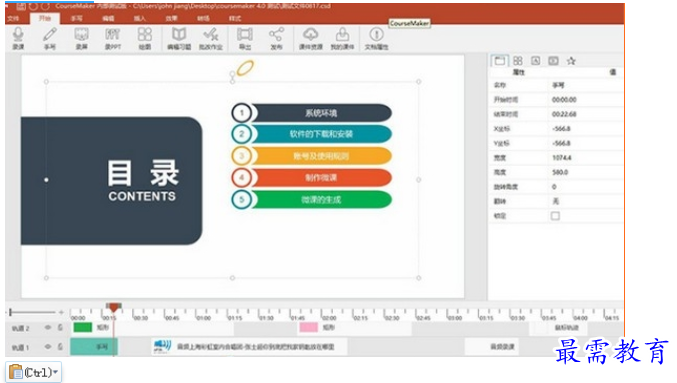Toggle eye visibility for 轨道 1
Screen dimensions: 677x383
[x=48, y=346]
